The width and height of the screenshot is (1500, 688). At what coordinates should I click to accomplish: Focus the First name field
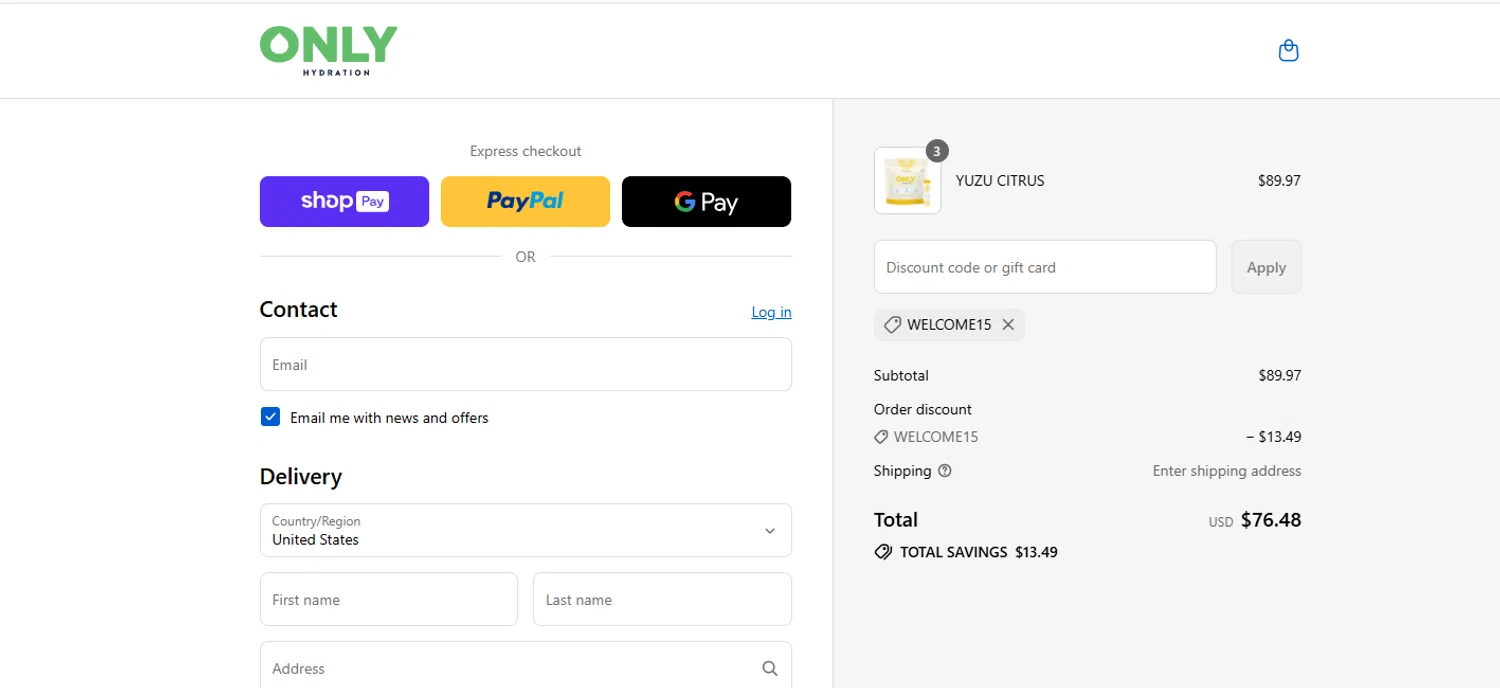388,599
